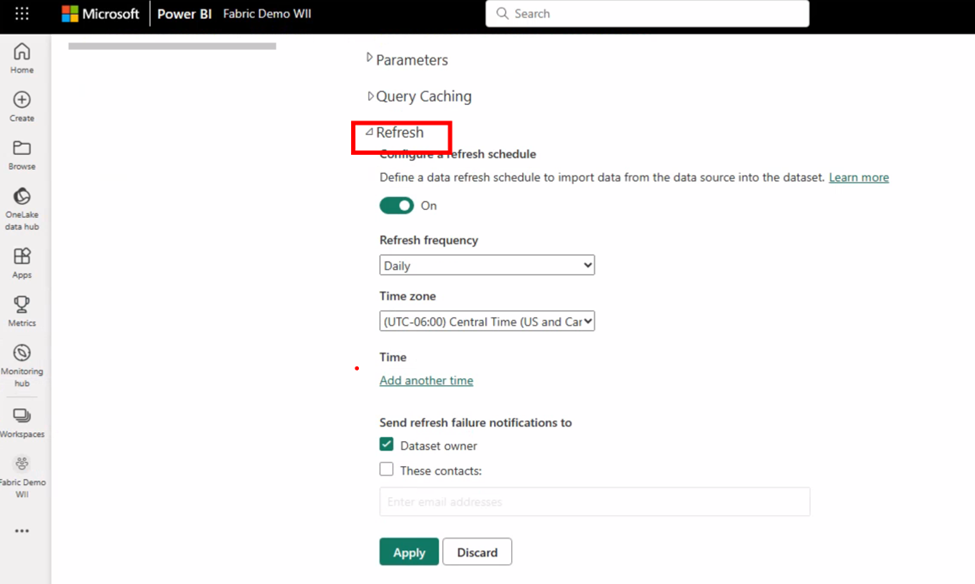Open the app launcher waffle icon

(x=22, y=13)
